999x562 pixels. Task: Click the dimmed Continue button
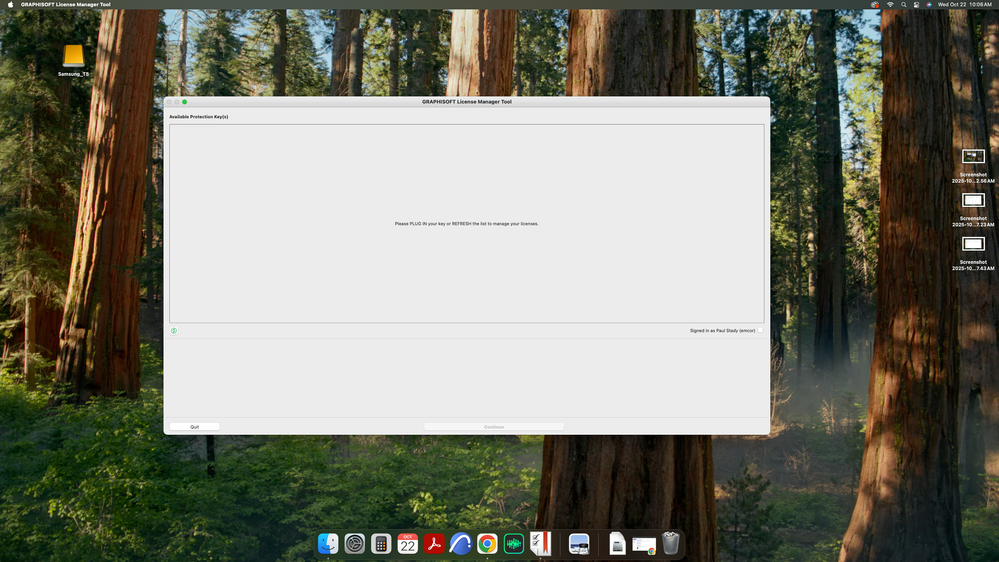click(494, 427)
